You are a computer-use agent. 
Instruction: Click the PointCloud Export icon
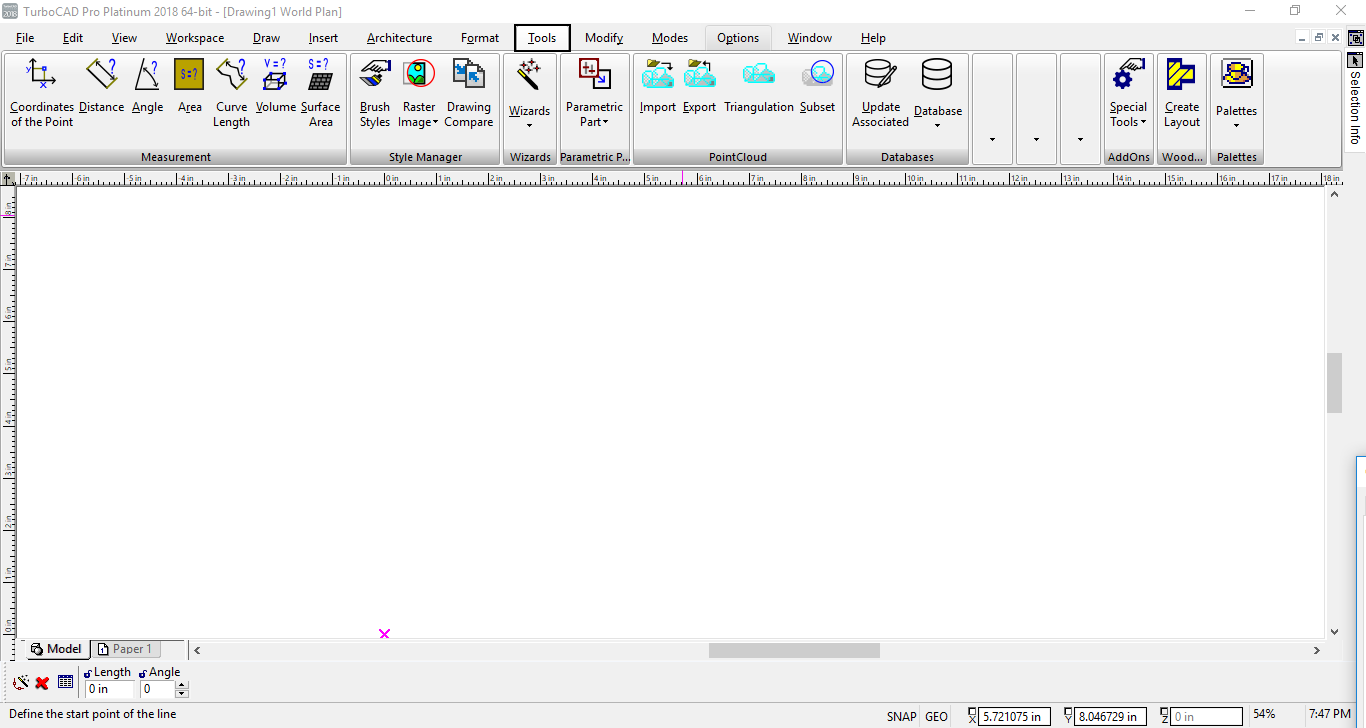[x=699, y=86]
